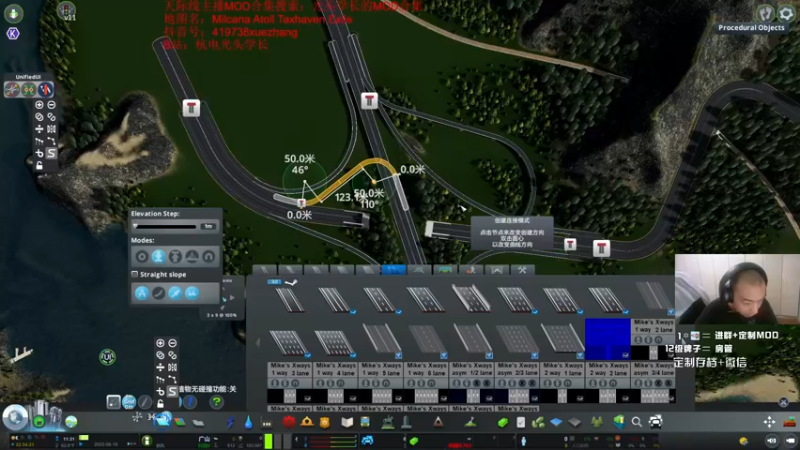This screenshot has height=450, width=800.
Task: Click footprints icon next to settings gear
Action: tap(765, 13)
